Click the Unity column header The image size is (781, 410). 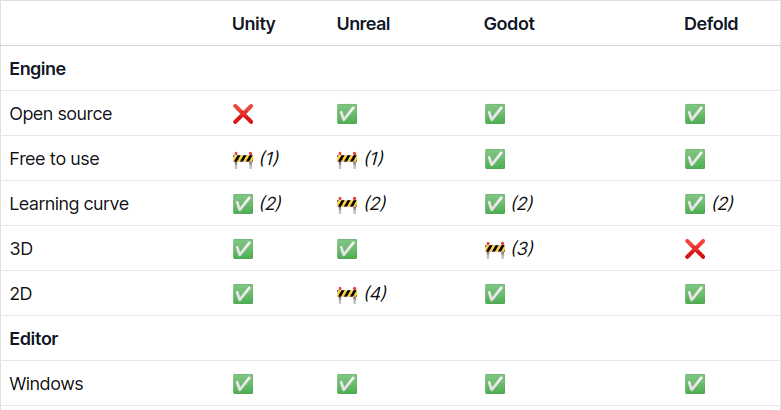coord(253,23)
